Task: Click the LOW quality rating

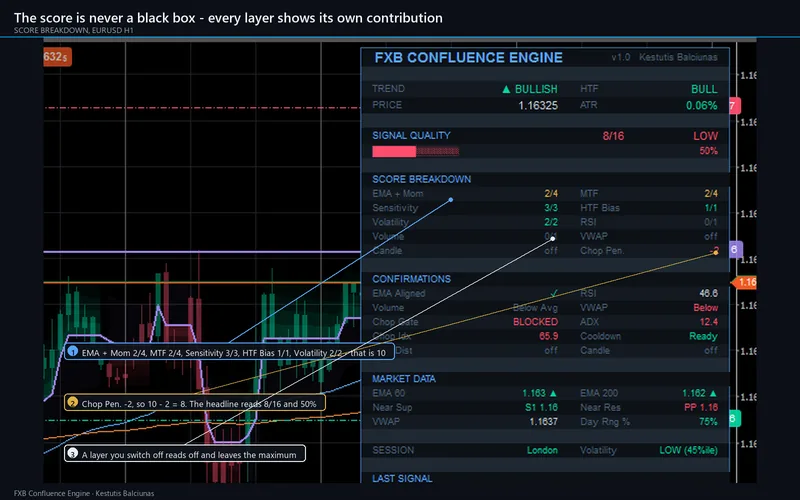Action: click(705, 136)
